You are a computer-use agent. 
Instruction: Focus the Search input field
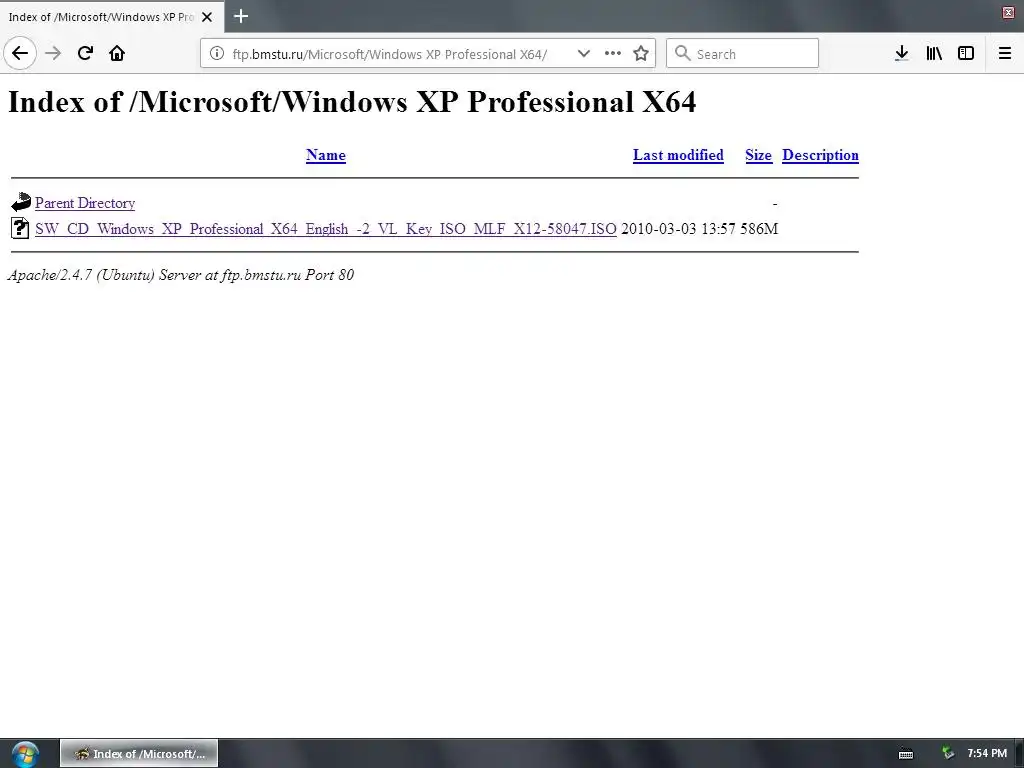tap(743, 54)
